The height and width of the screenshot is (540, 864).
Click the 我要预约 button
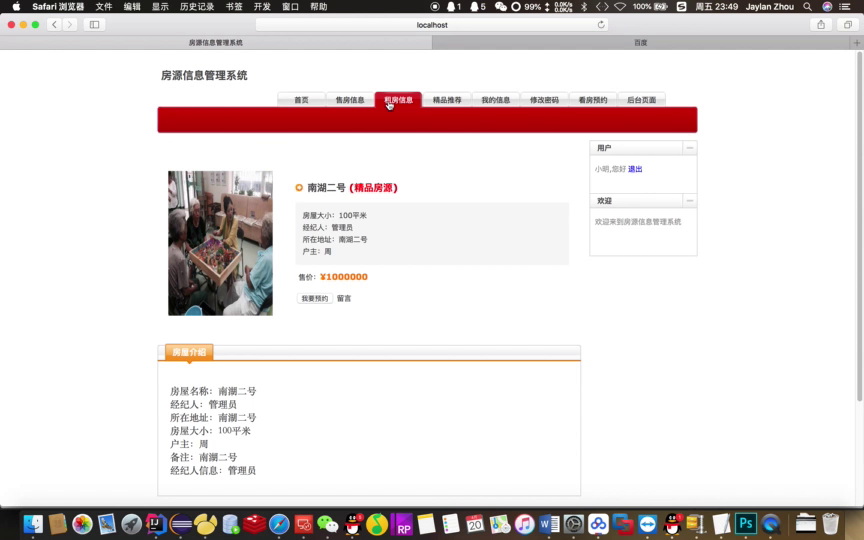(x=315, y=298)
